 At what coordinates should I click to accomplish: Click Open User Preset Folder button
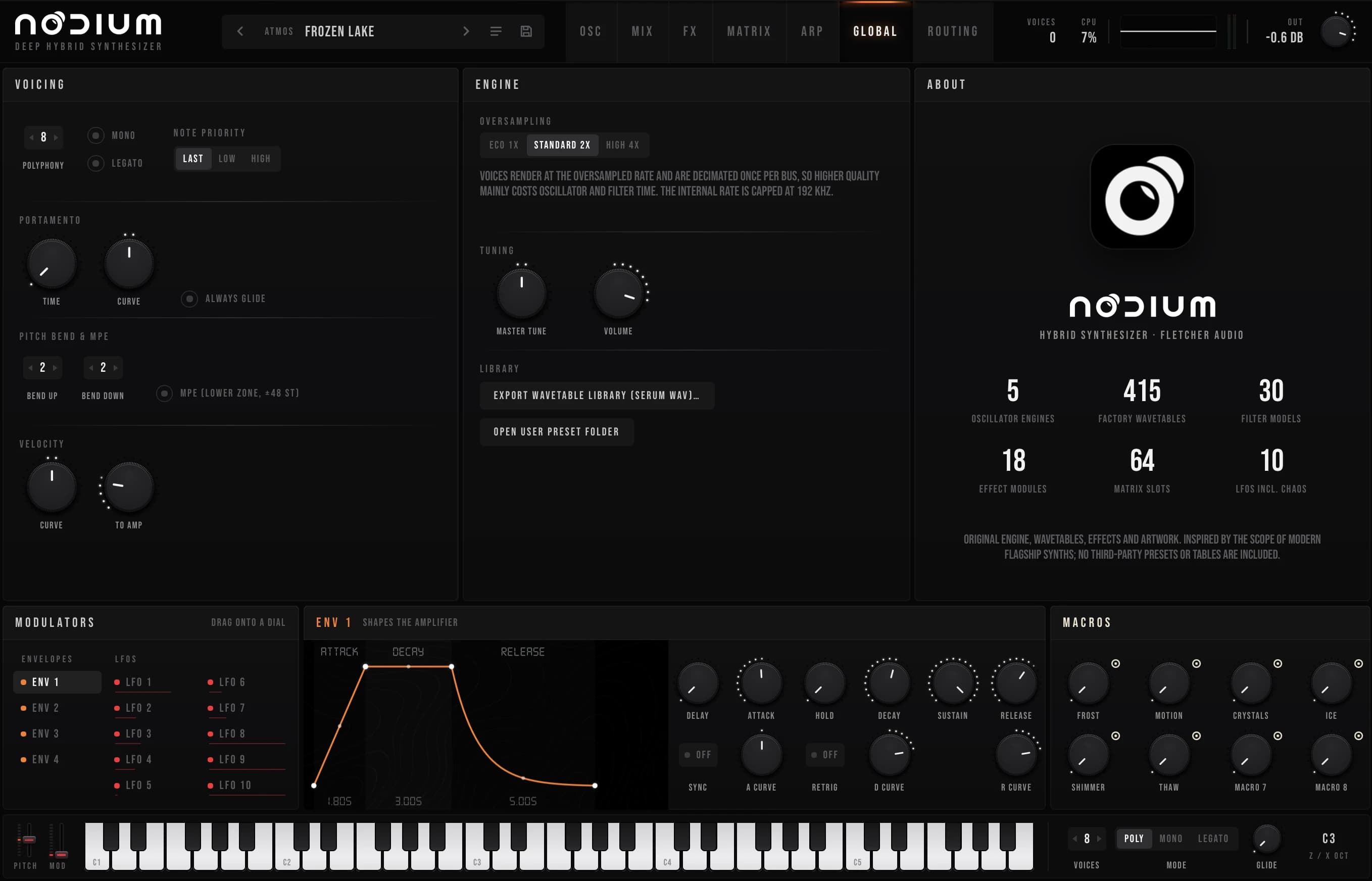557,432
